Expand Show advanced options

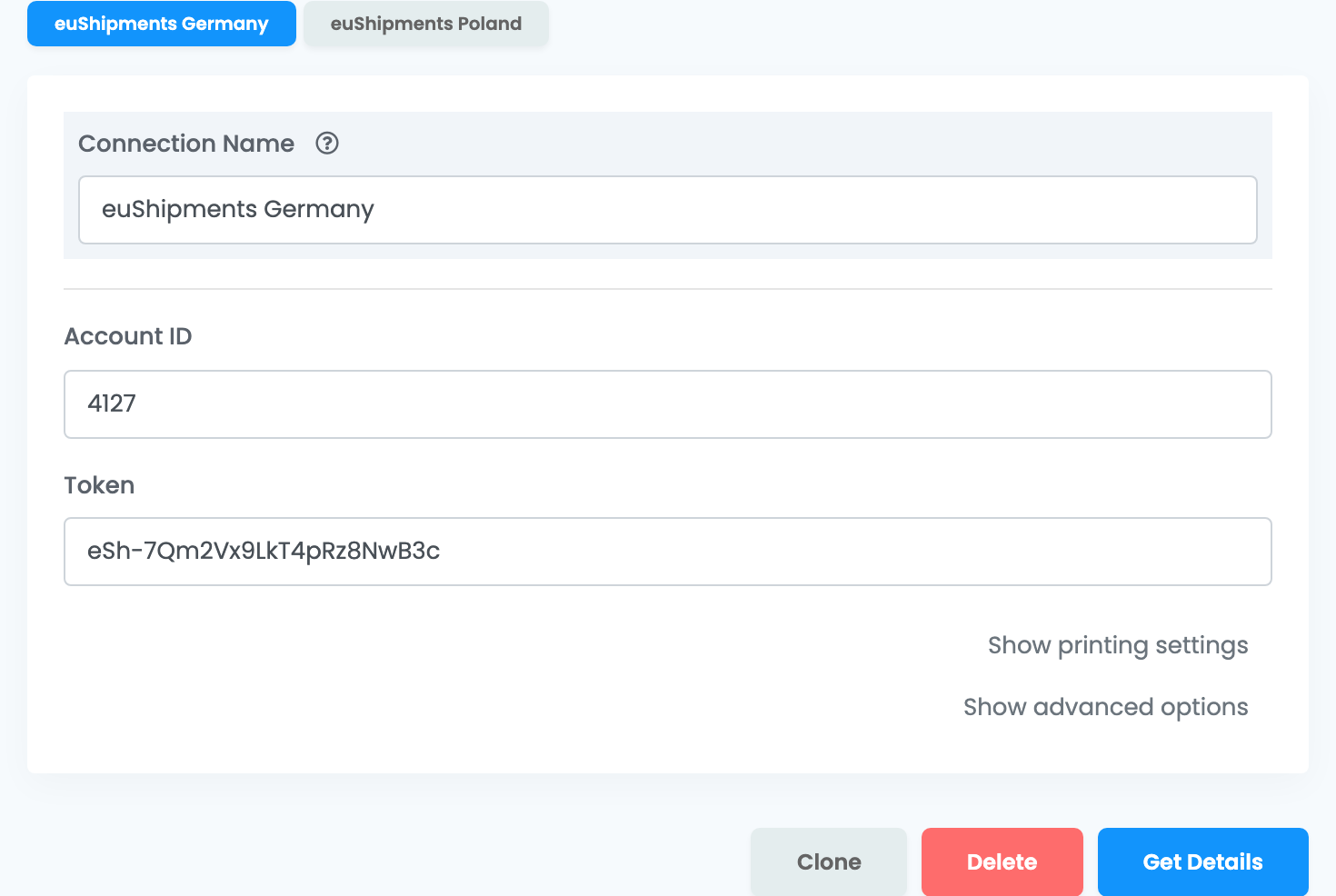coord(1106,707)
